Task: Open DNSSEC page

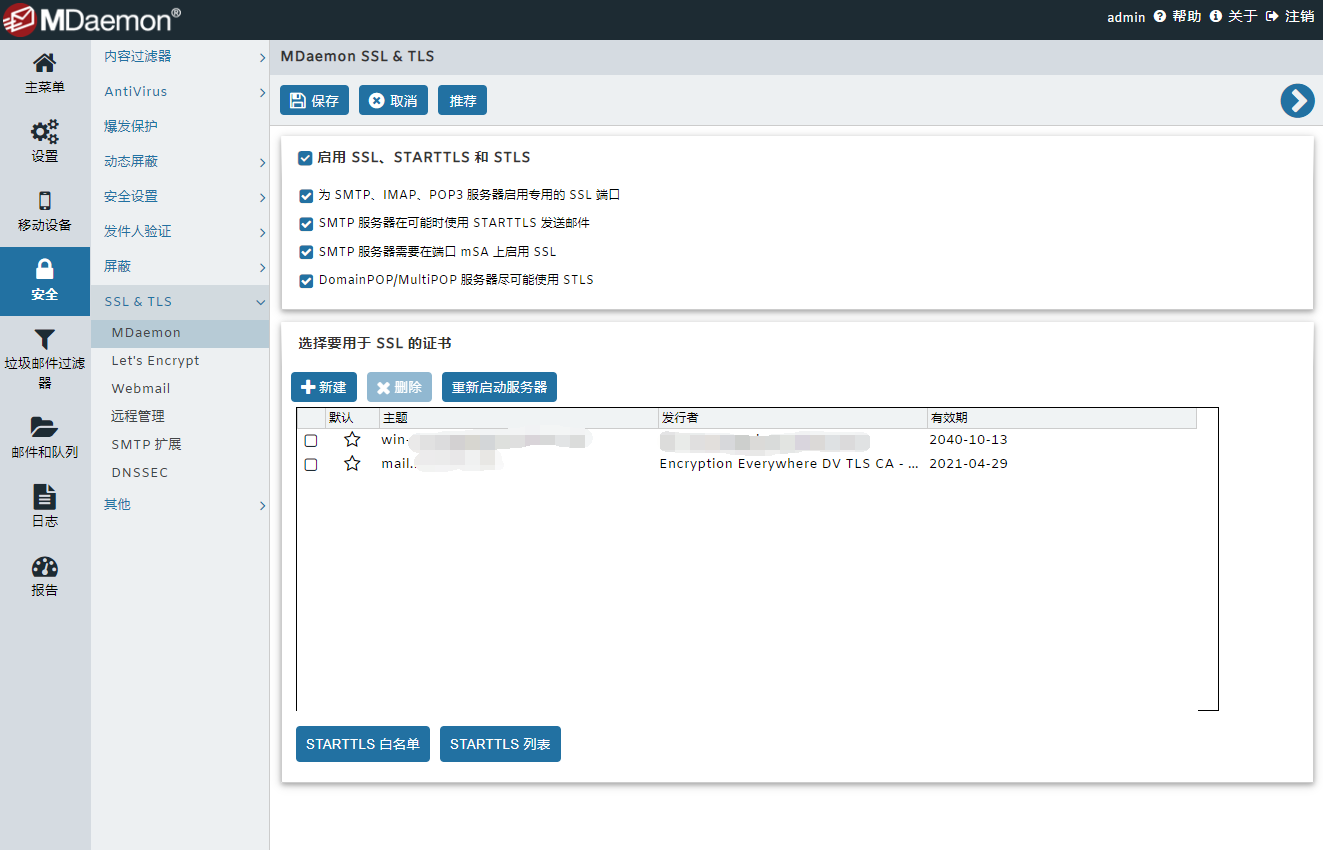Action: point(140,473)
